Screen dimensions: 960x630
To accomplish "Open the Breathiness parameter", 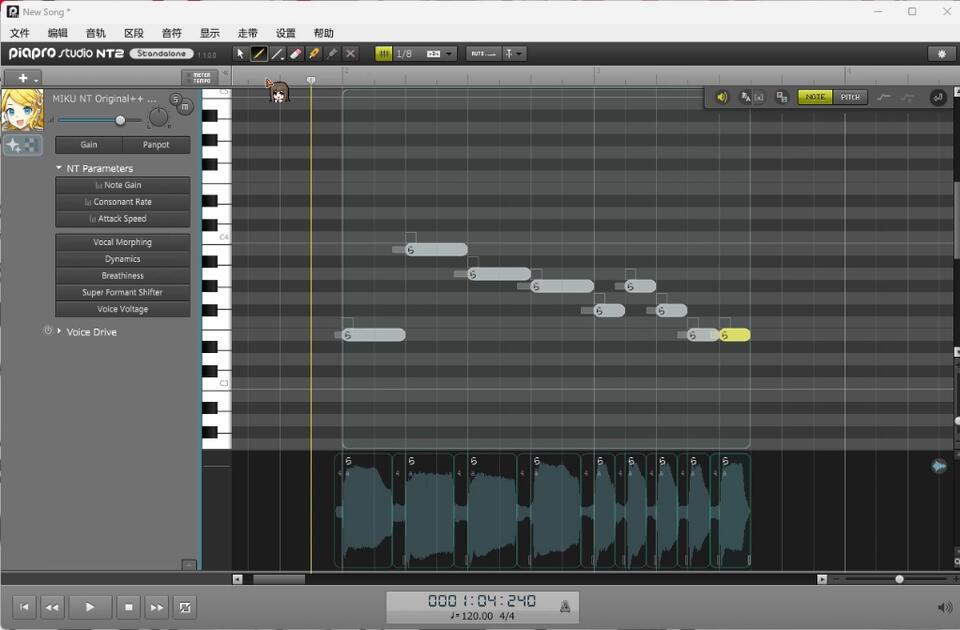I will 122,276.
